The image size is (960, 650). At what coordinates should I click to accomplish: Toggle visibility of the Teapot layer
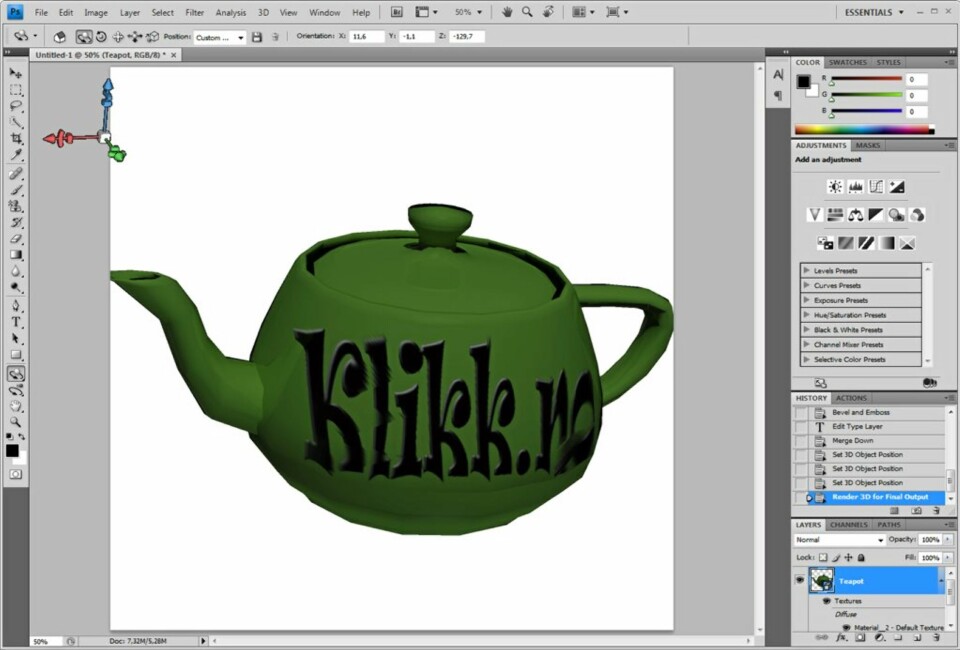click(800, 580)
